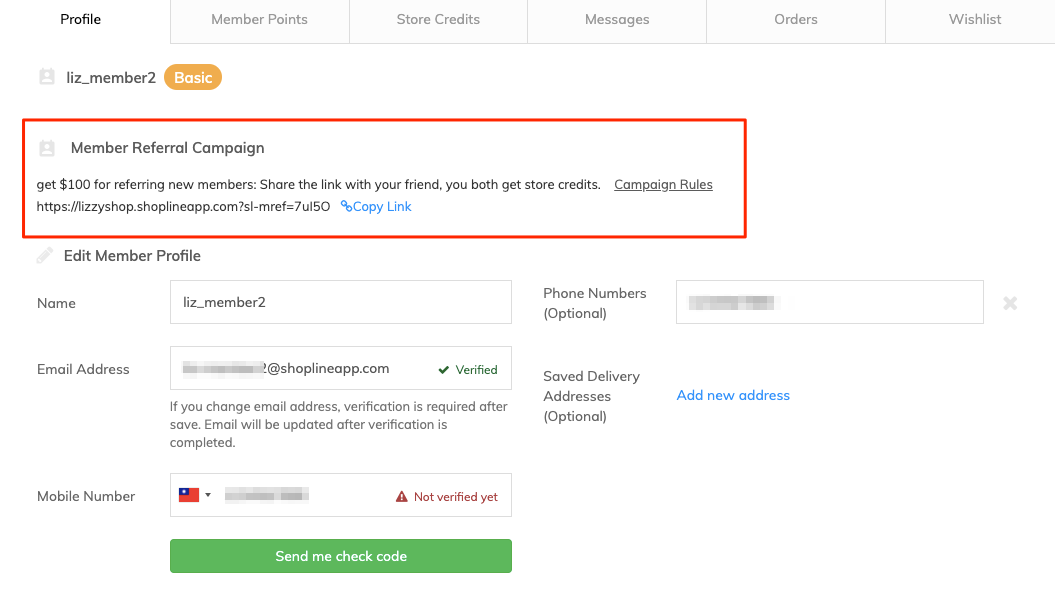Open the Wishlist tab
Image resolution: width=1055 pixels, height=606 pixels.
974,20
